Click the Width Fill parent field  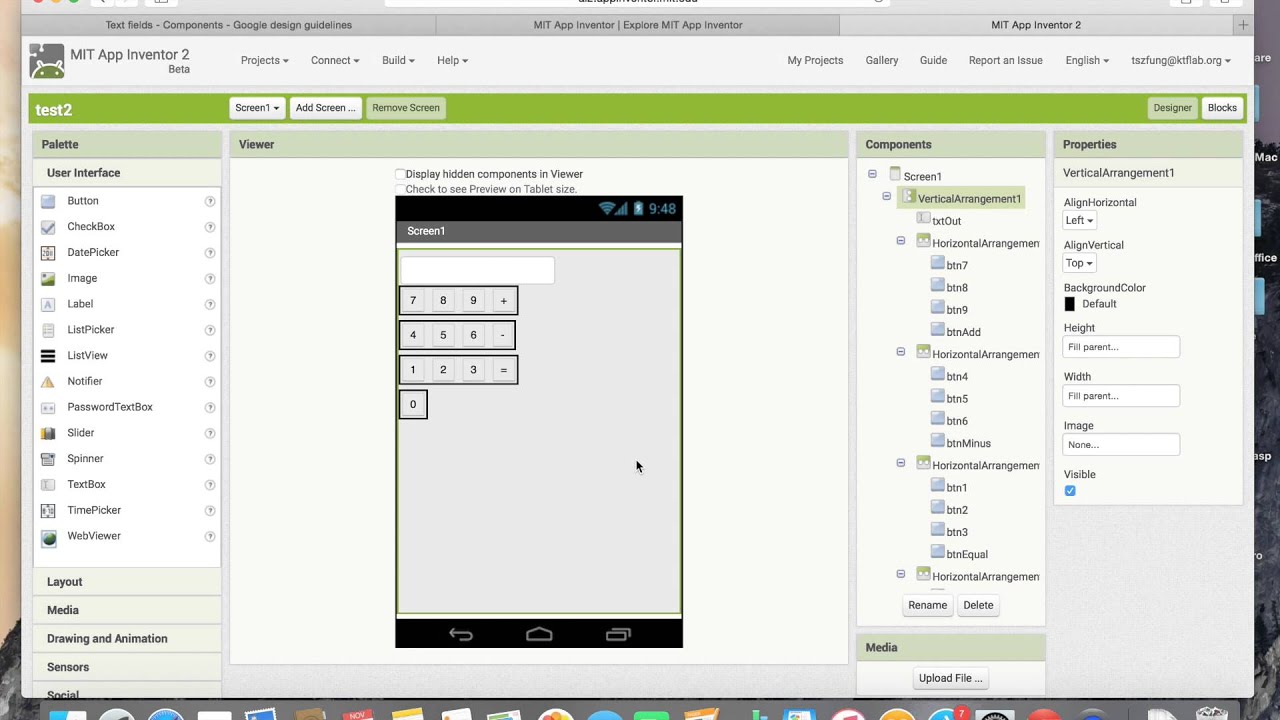[x=1121, y=396]
